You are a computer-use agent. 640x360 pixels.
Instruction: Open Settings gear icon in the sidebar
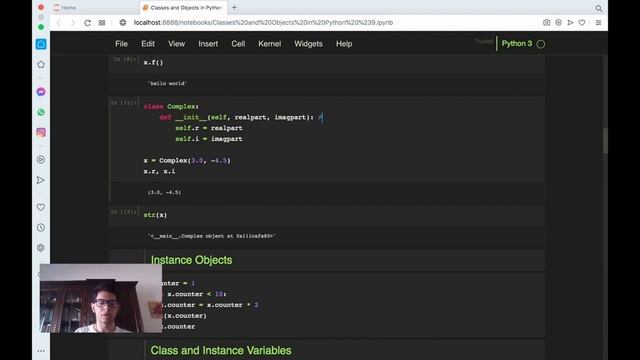click(41, 248)
